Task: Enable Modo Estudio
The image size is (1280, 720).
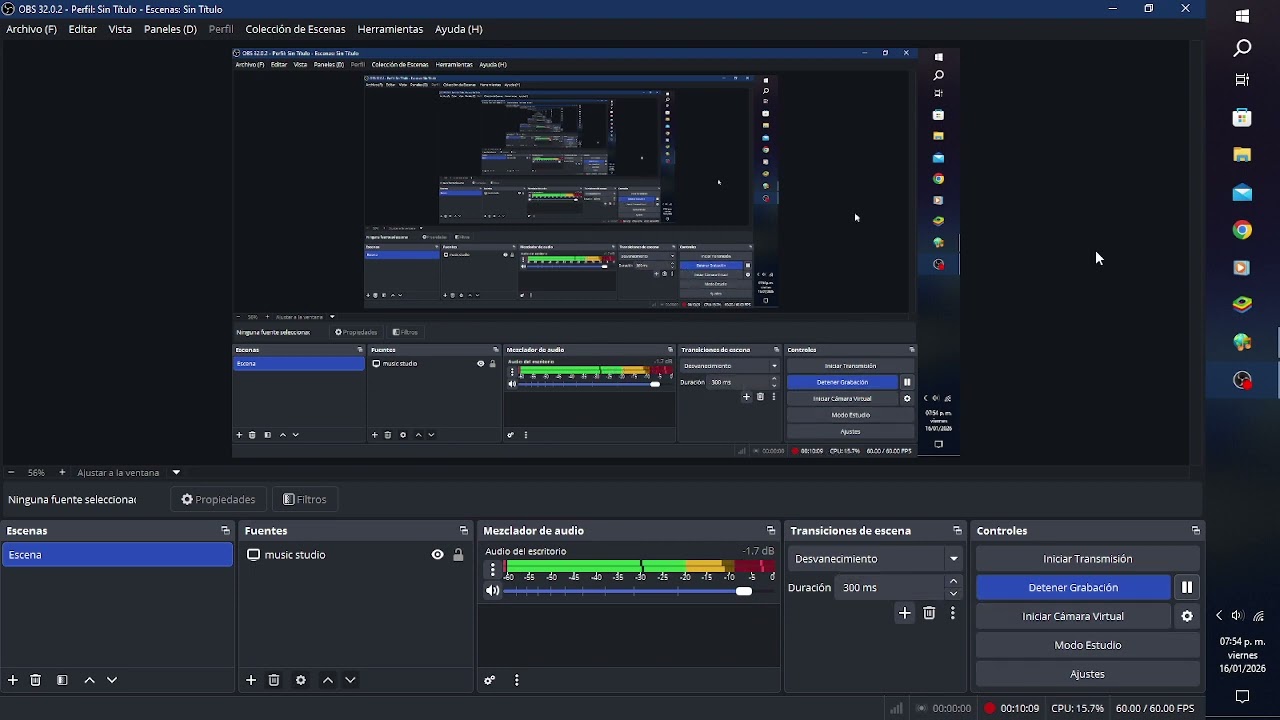Action: coord(1087,645)
